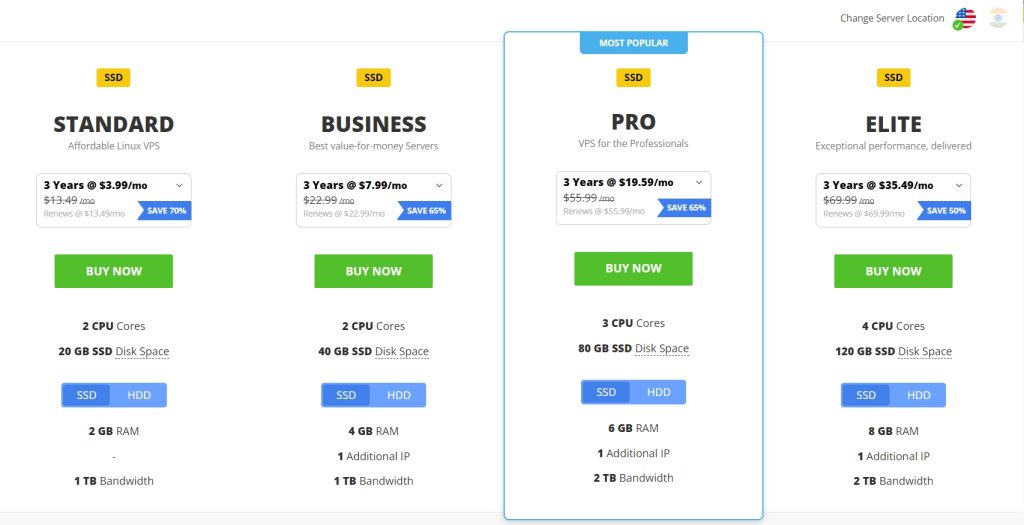The width and height of the screenshot is (1024, 525).
Task: Open the Standard plan billing term dropdown
Action: click(x=179, y=185)
